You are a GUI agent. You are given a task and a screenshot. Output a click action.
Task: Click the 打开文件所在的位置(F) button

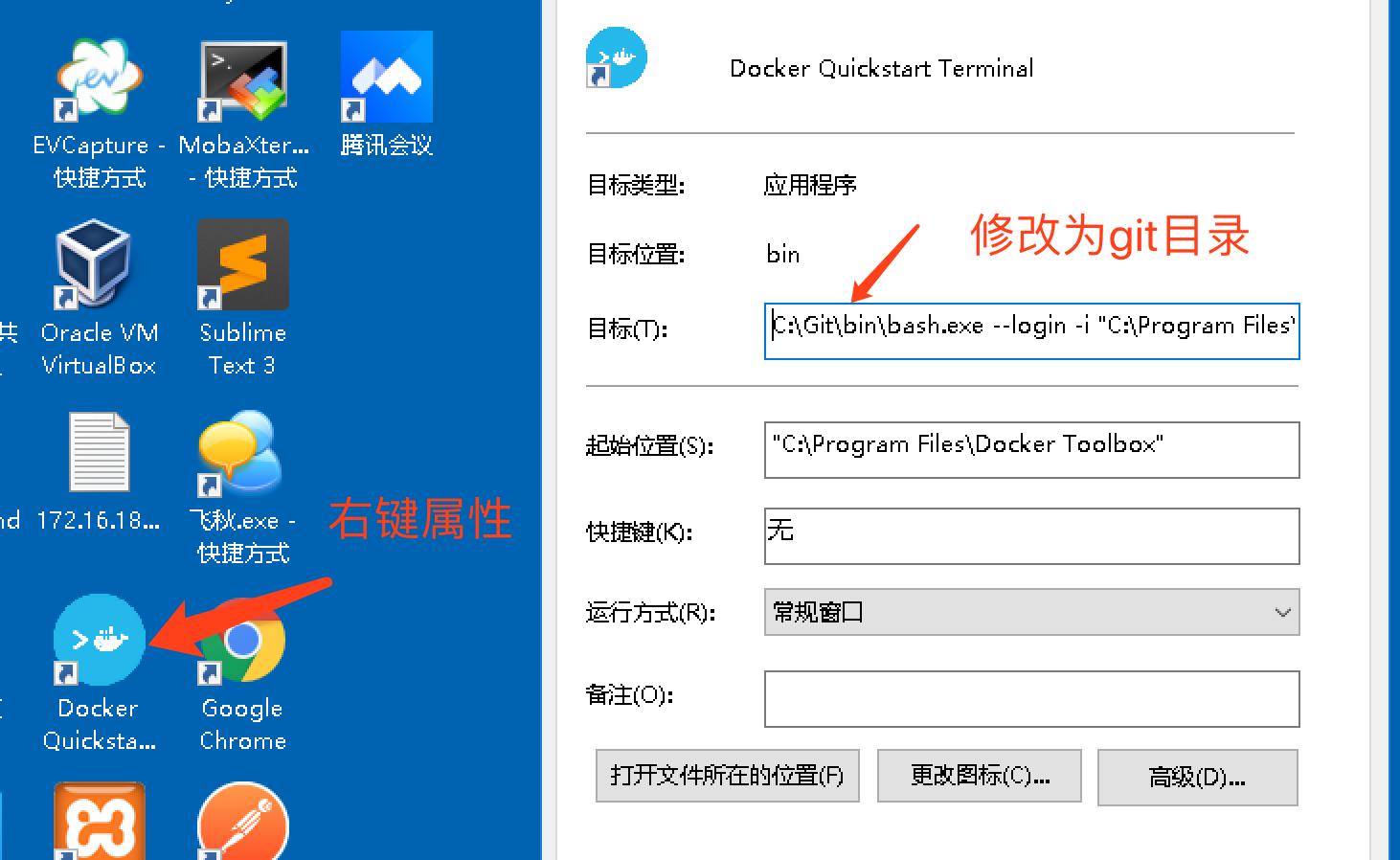click(727, 776)
